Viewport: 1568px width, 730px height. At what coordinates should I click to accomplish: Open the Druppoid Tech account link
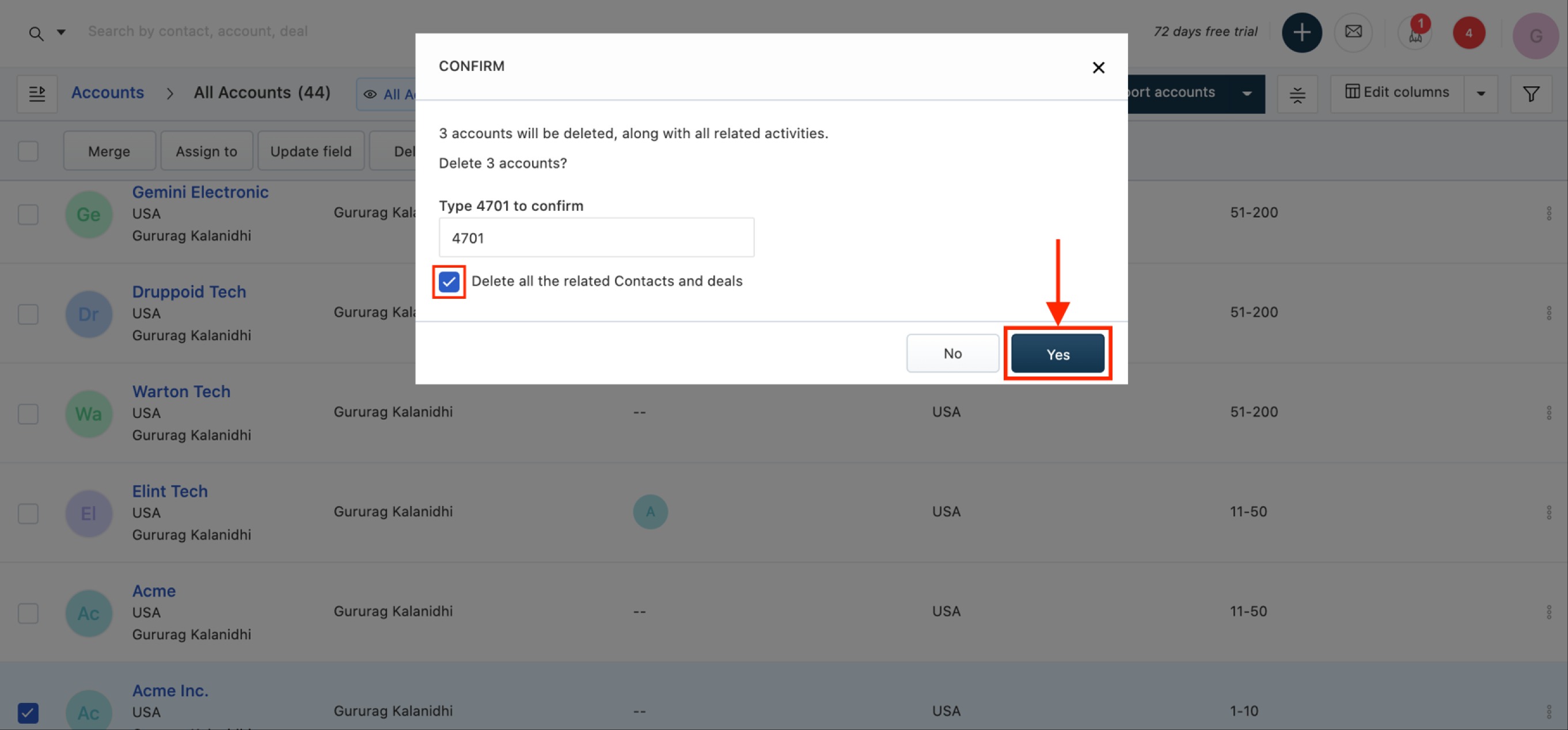point(189,291)
